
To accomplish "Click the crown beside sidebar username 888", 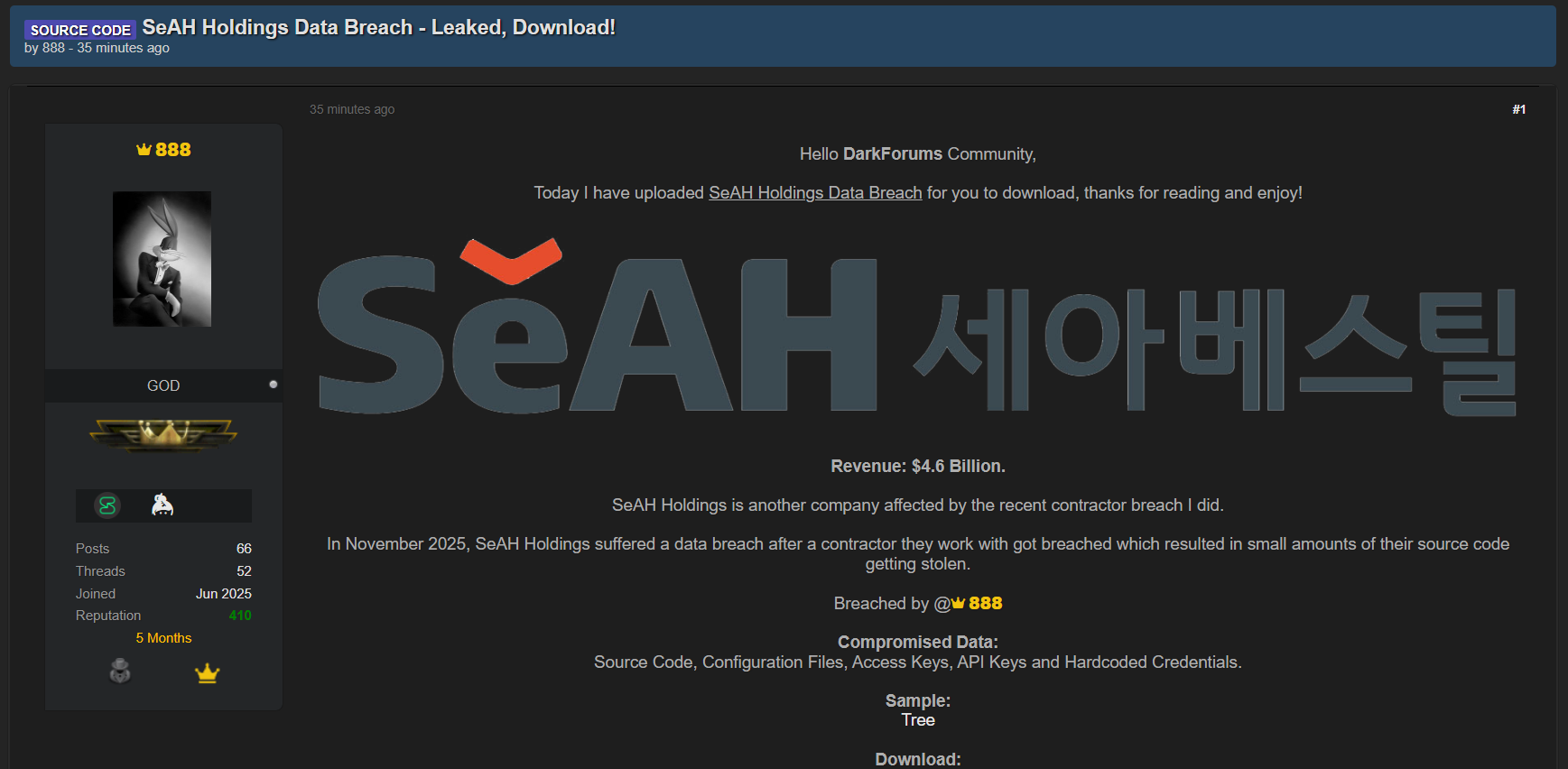I will coord(144,150).
